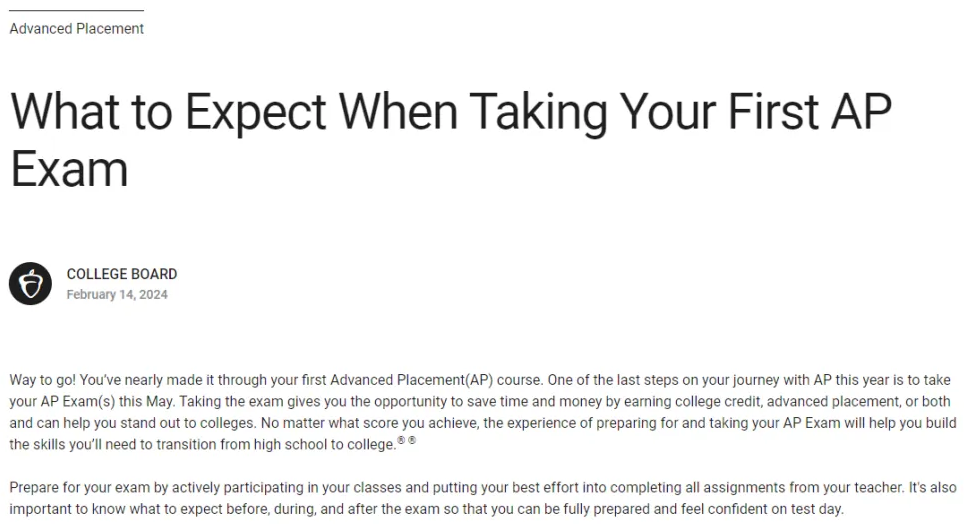Click "Advanced Placement(AP)" in the first paragraph
This screenshot has height=529, width=964.
[411, 380]
